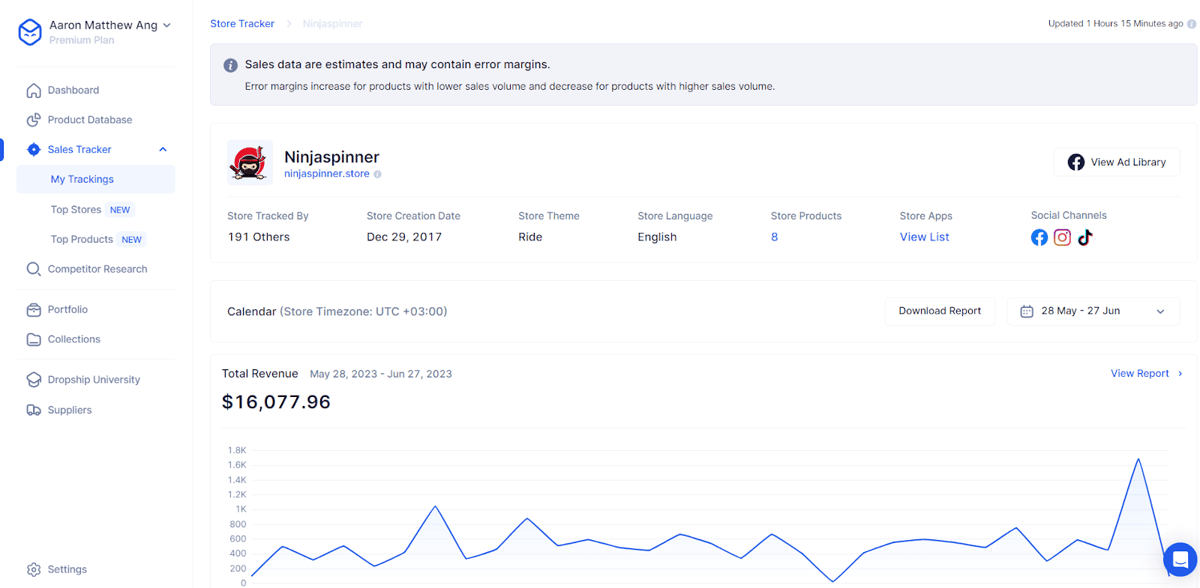This screenshot has height=588, width=1200.
Task: Click View Ad Library button
Action: (1117, 162)
